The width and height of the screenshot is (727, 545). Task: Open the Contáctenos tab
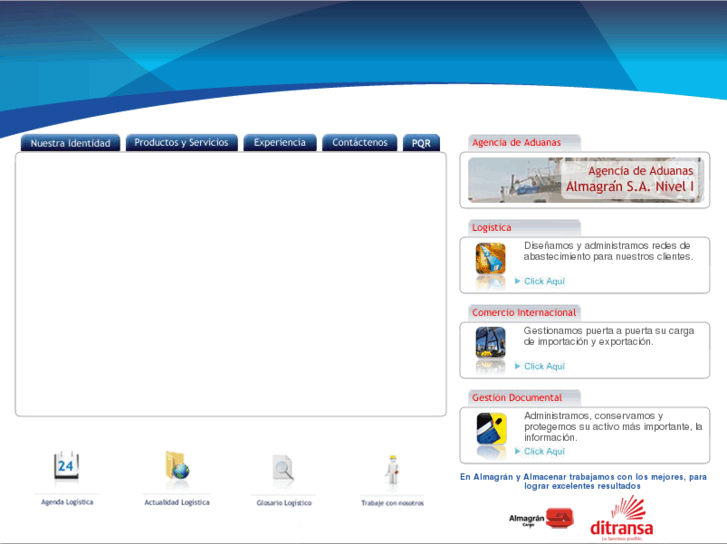pyautogui.click(x=359, y=142)
